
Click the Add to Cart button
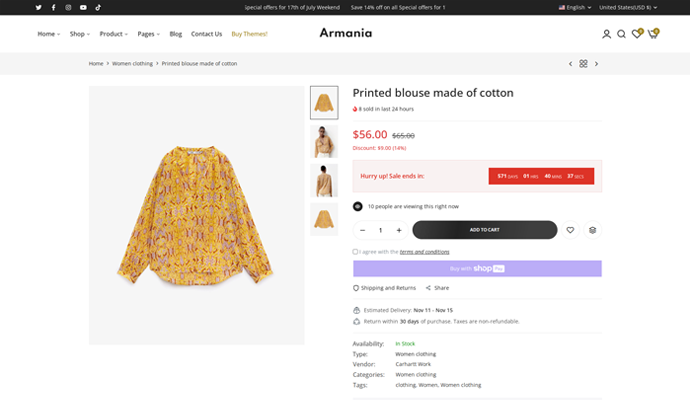pyautogui.click(x=484, y=230)
